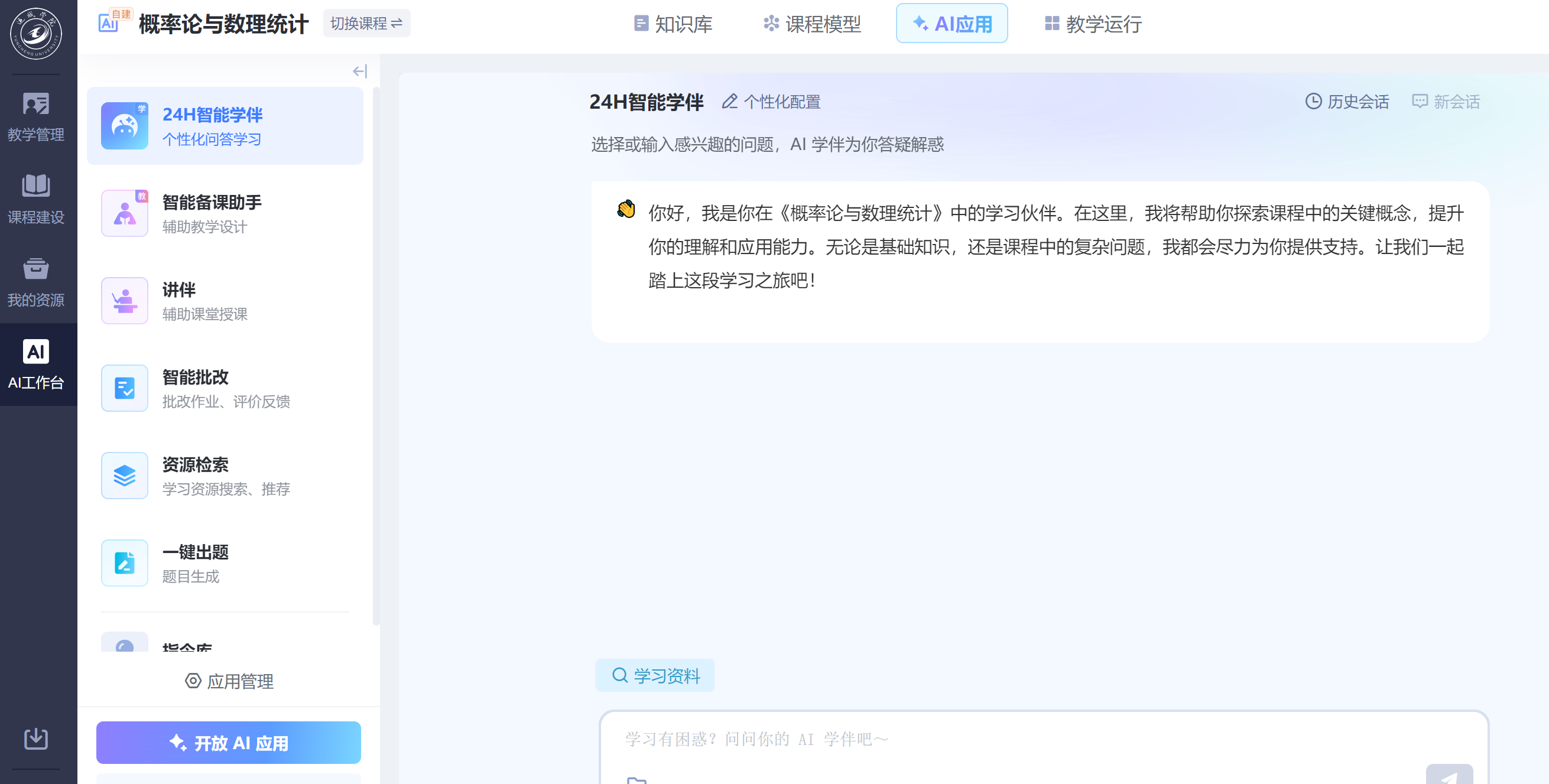Viewport: 1549px width, 784px height.
Task: Click the 24H智能学伴 chat heading
Action: 646,102
